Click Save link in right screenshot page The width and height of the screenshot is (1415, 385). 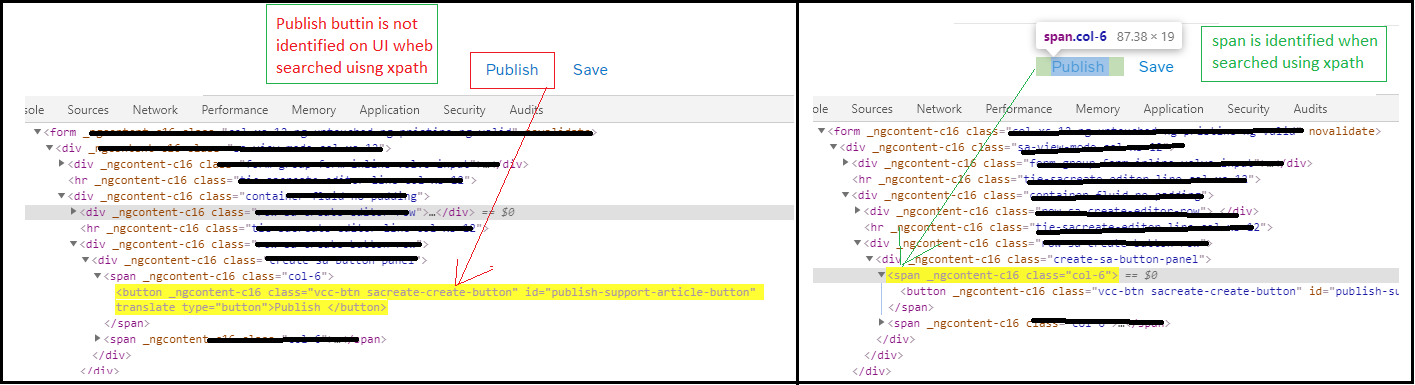(x=1156, y=67)
